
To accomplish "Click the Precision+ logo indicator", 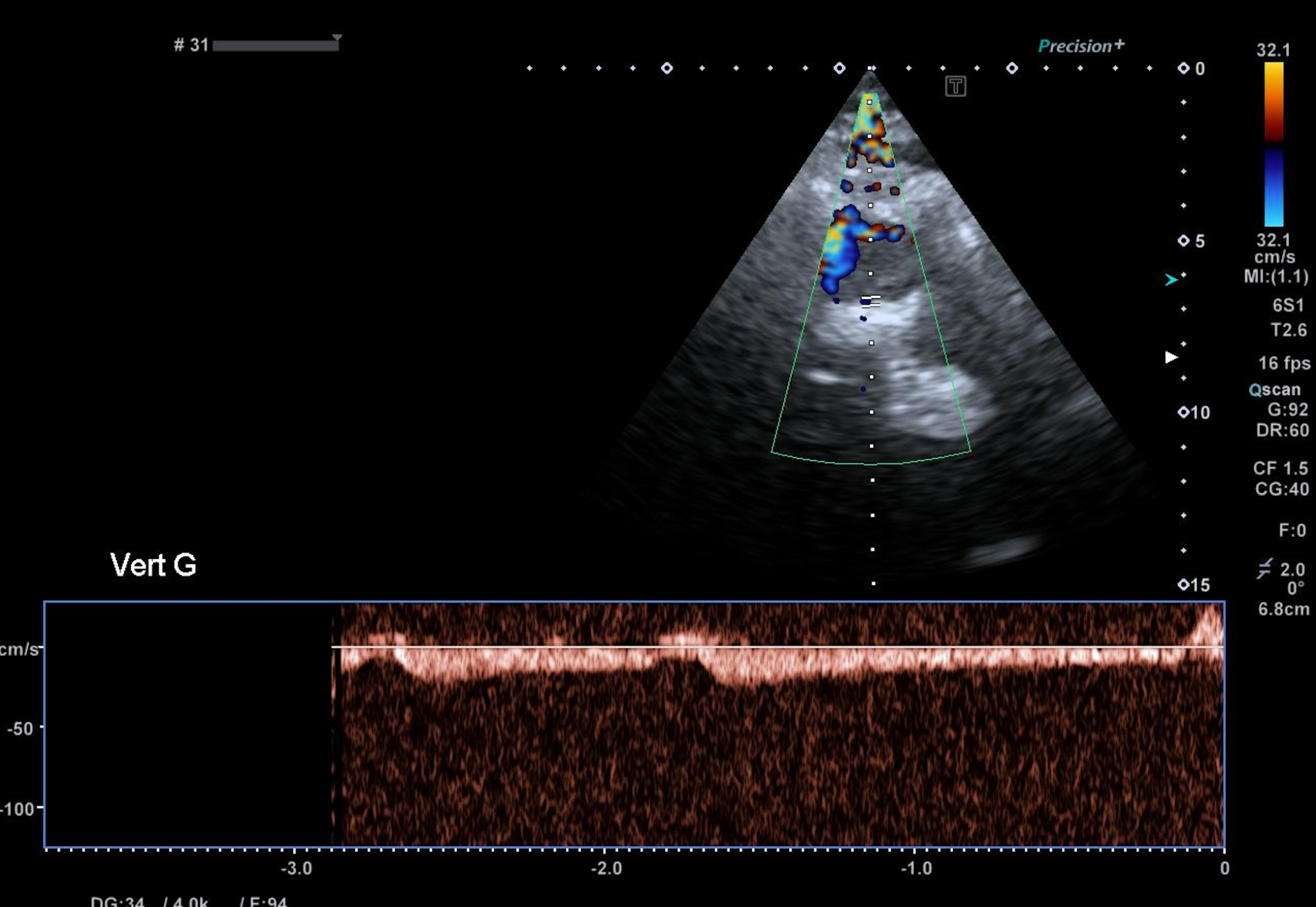I will (x=1081, y=46).
